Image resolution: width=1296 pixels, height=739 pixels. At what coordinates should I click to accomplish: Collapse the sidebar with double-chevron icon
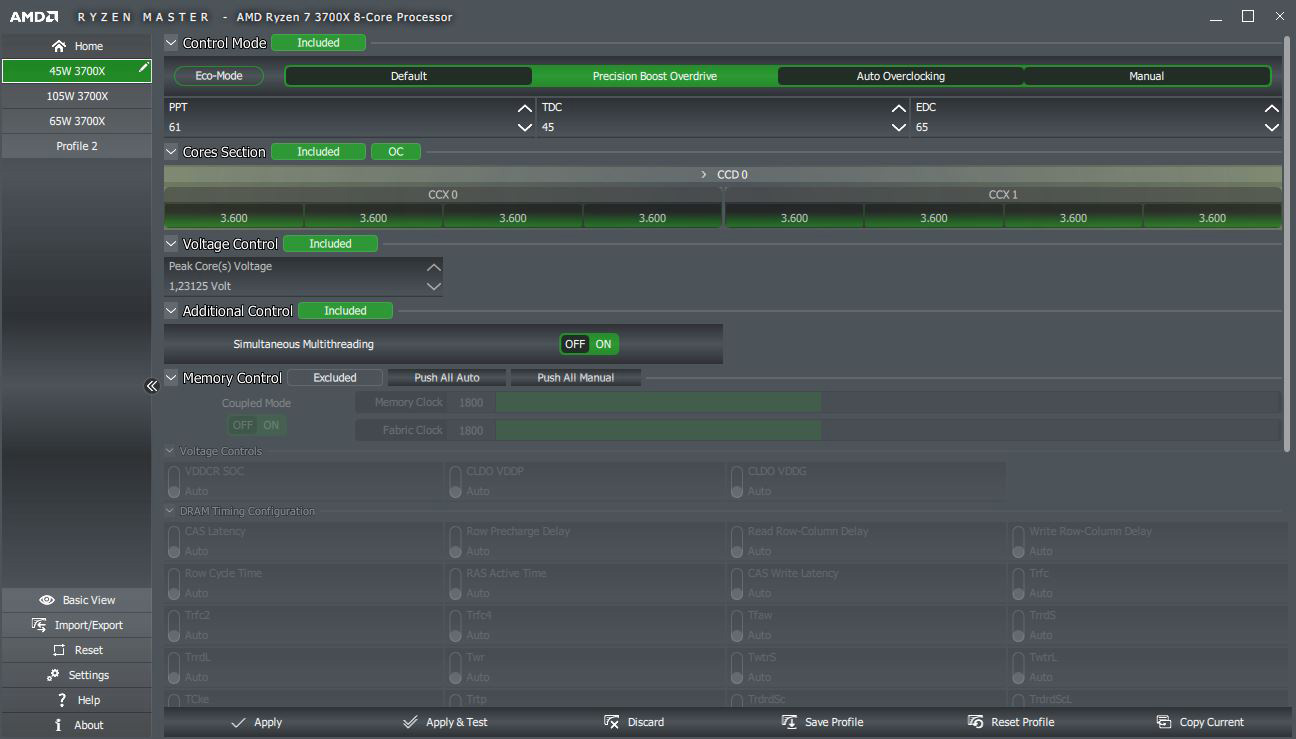tap(152, 386)
